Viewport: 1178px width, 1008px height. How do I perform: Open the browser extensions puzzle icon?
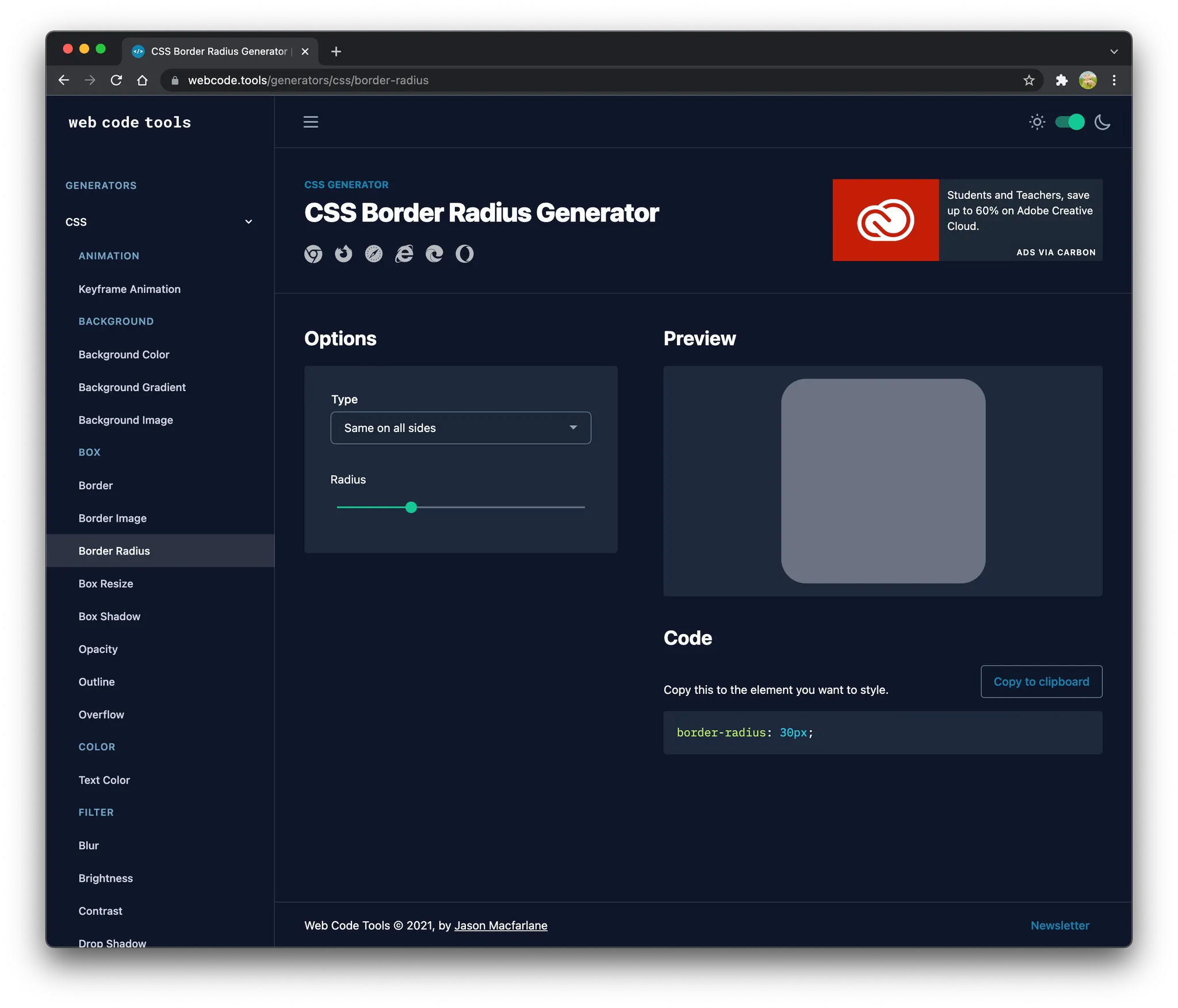pos(1061,81)
